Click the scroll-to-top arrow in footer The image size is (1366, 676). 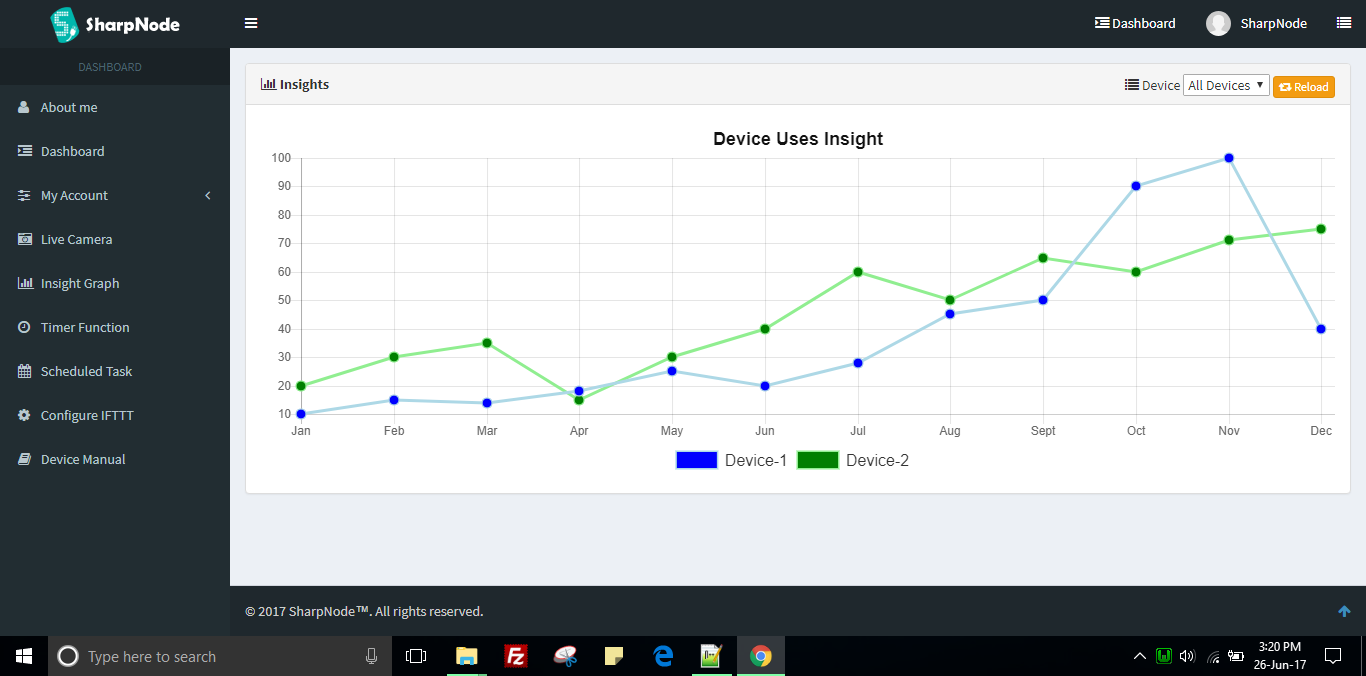click(1344, 611)
